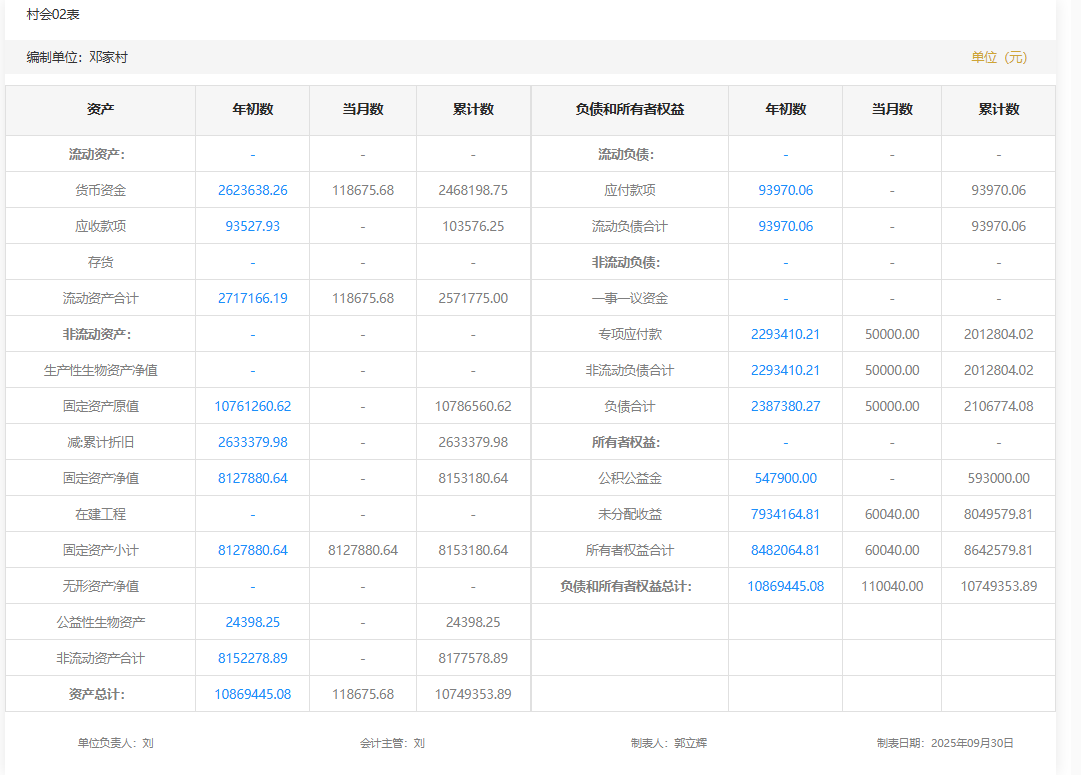The height and width of the screenshot is (775, 1081).
Task: Select the 固定资产原值 年初数 link 10761260.62
Action: point(252,406)
